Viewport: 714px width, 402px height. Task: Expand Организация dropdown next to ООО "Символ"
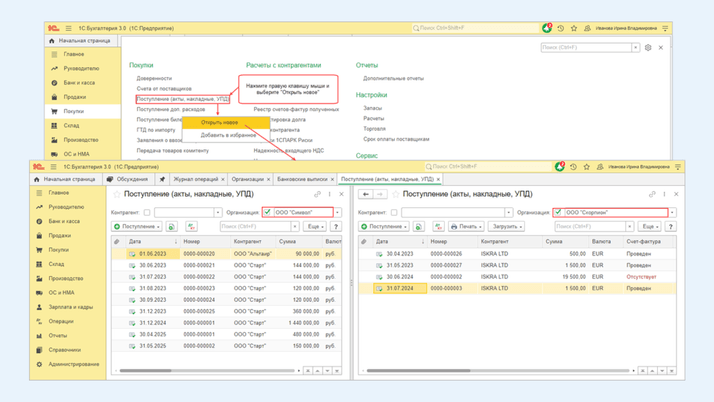(x=337, y=213)
